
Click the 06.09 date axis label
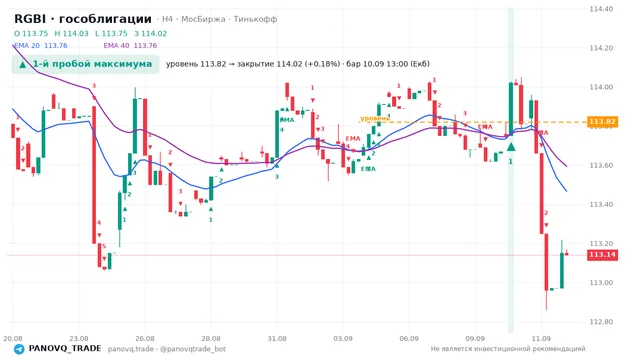409,338
